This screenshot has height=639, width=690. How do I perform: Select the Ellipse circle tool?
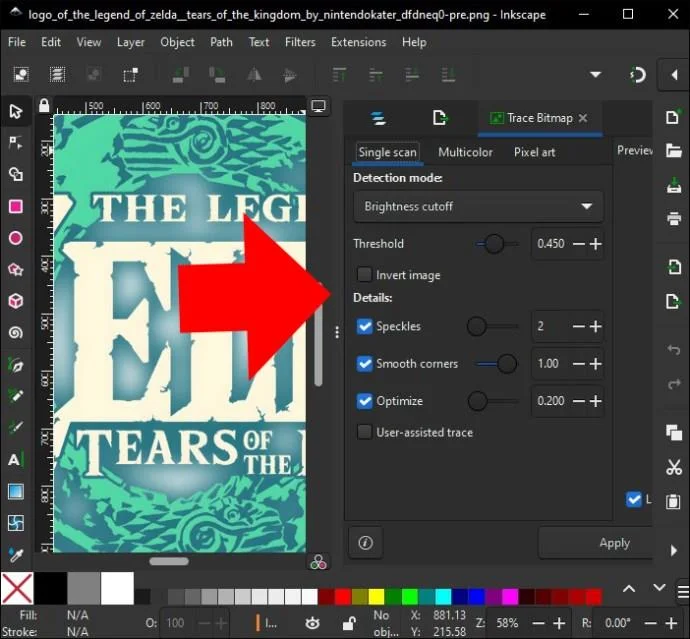coord(16,238)
